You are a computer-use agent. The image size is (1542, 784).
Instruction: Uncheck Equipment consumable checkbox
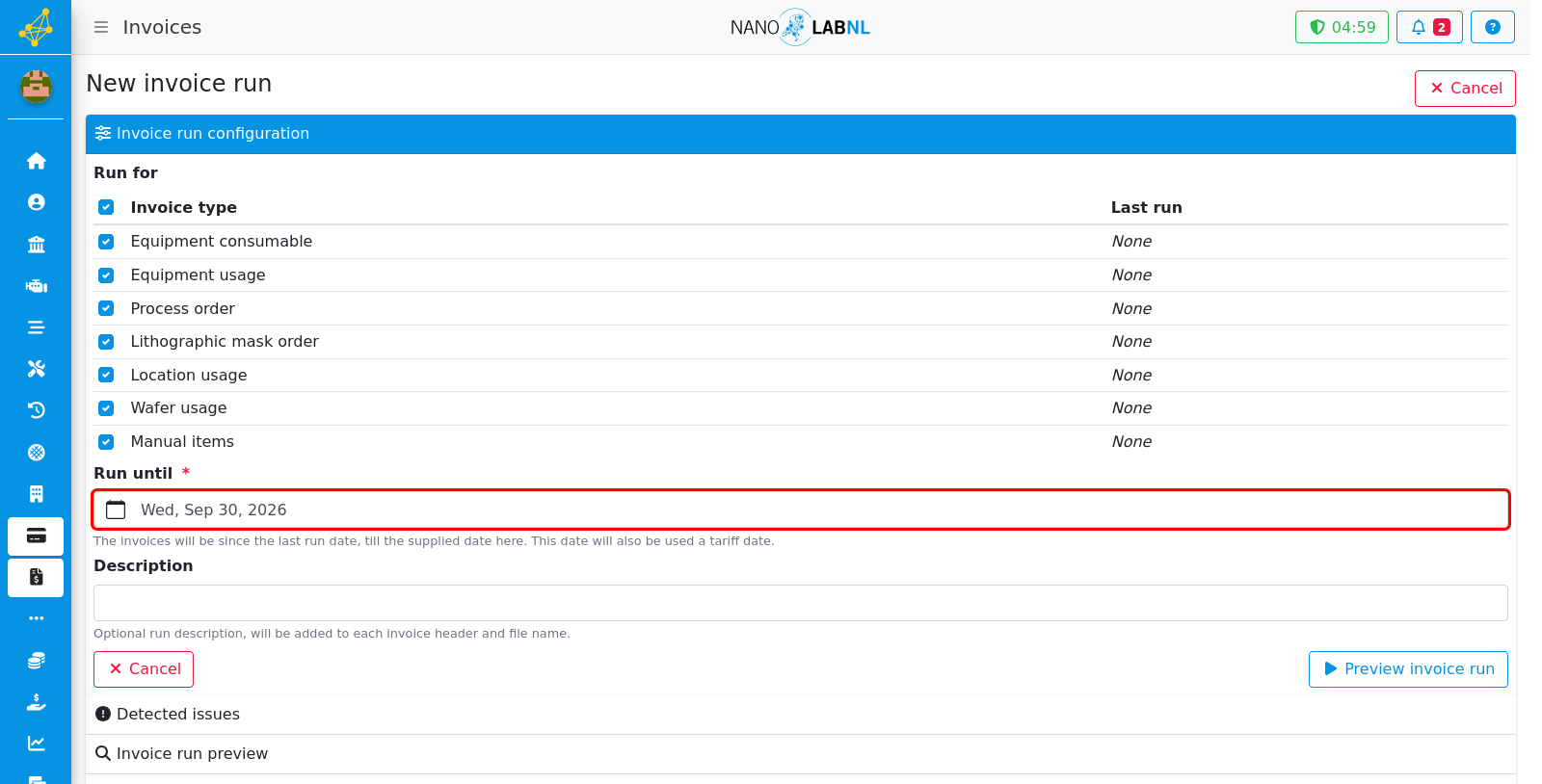(x=106, y=242)
